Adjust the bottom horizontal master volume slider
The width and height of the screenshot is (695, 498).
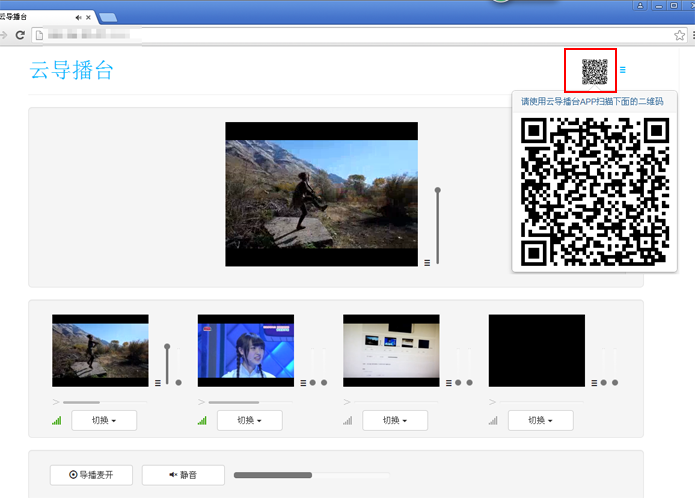pos(312,475)
